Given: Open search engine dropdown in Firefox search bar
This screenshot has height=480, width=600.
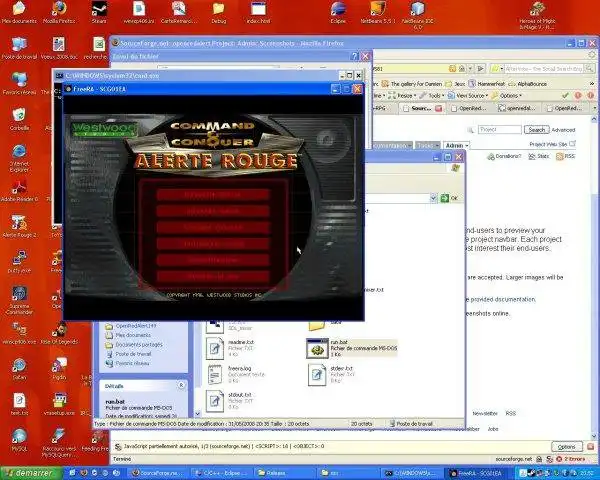Looking at the screenshot, I should pos(497,69).
